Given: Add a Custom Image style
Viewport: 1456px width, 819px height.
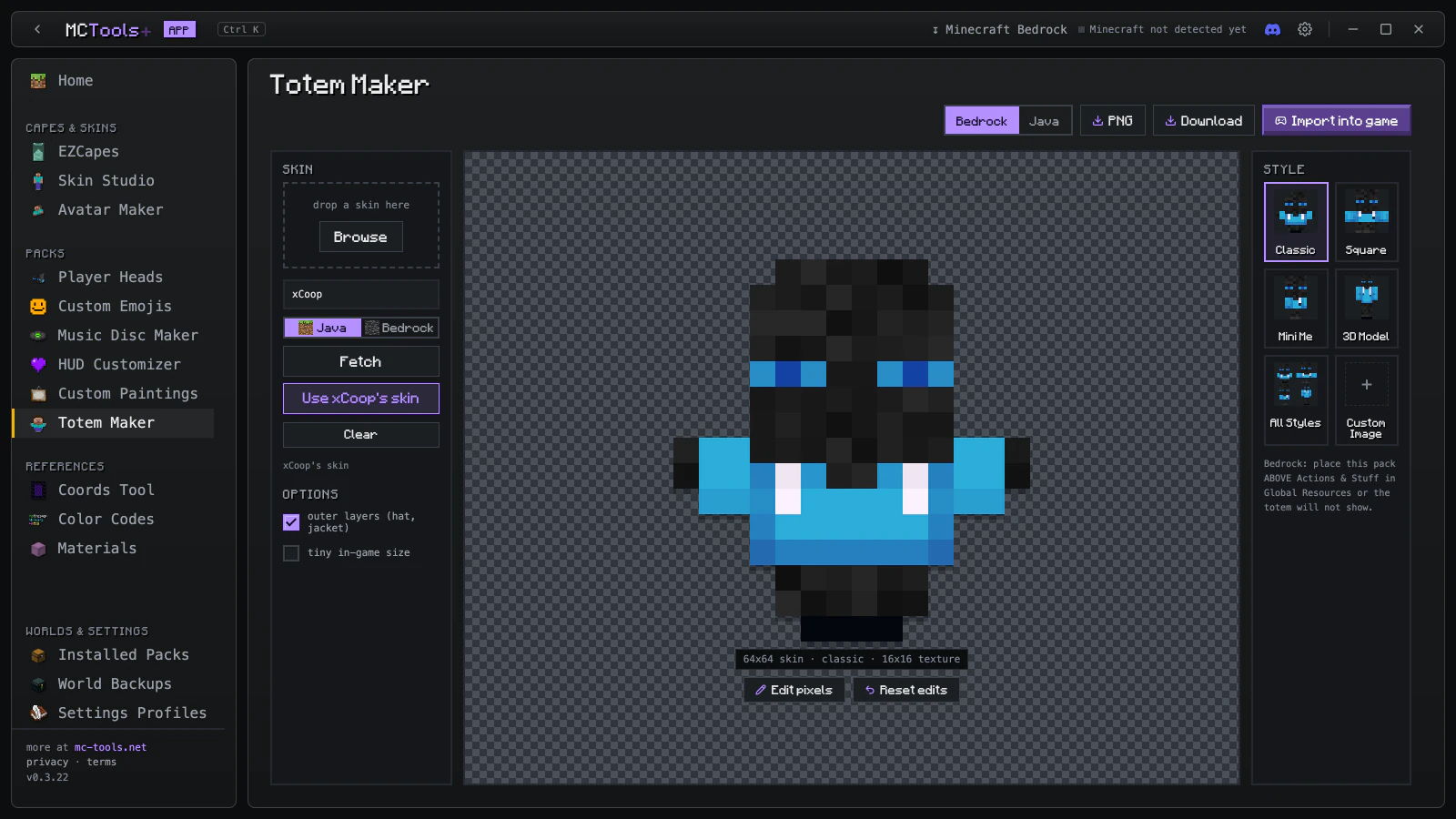Looking at the screenshot, I should point(1366,399).
